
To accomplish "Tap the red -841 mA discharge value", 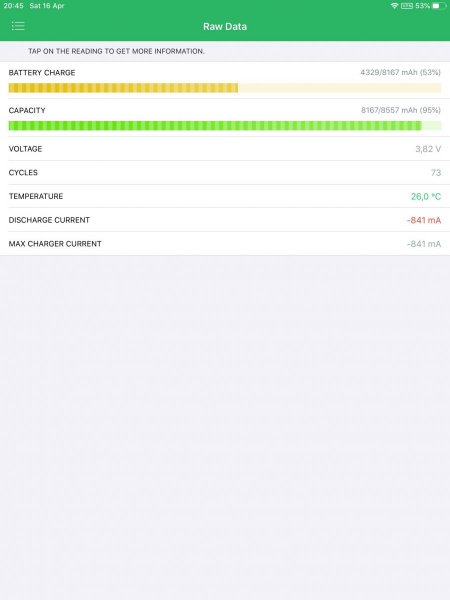I will [424, 220].
